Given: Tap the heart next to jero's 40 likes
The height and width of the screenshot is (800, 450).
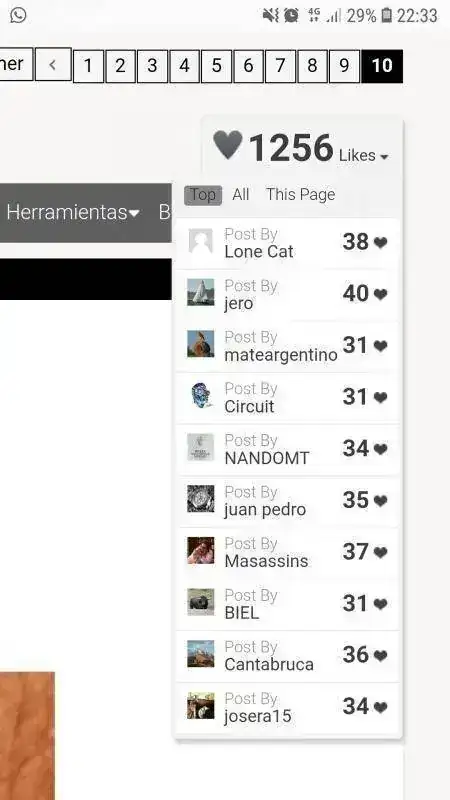Looking at the screenshot, I should pos(380,294).
